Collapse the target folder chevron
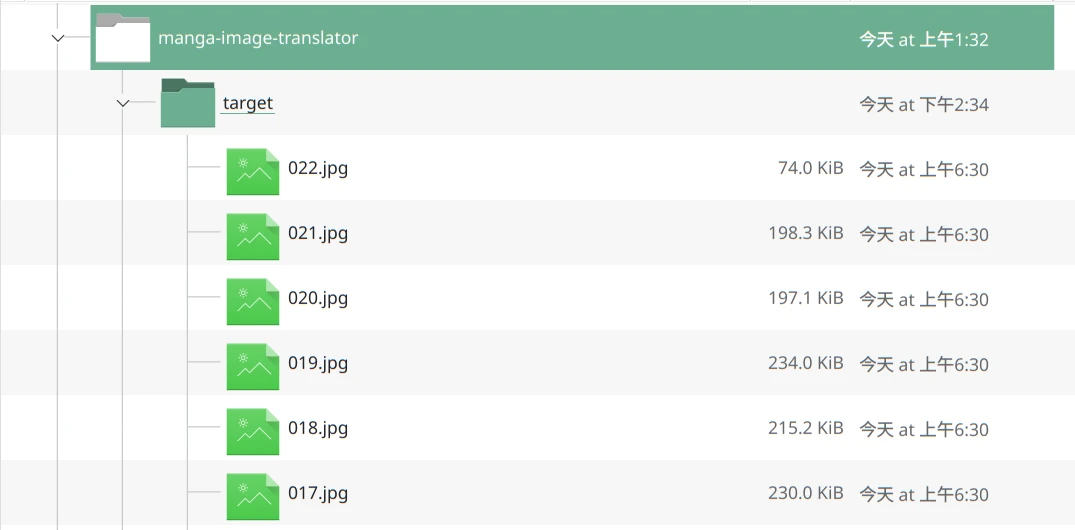The width and height of the screenshot is (1075, 530). point(123,103)
